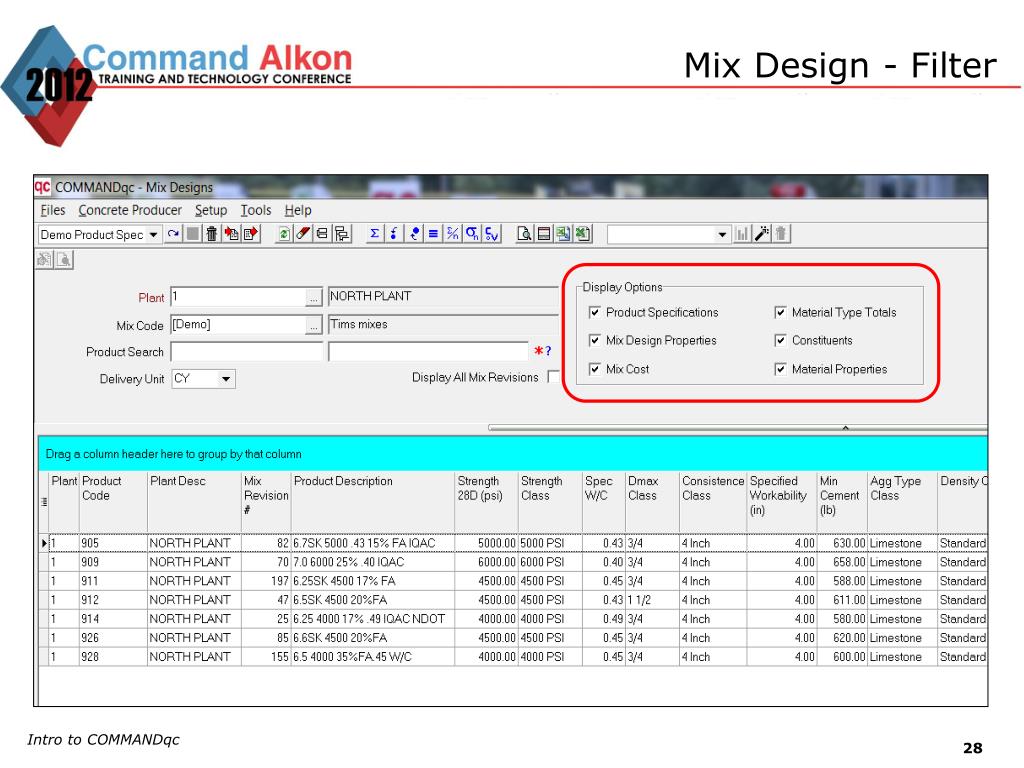Uncheck the Product Specifications checkbox

pos(594,312)
